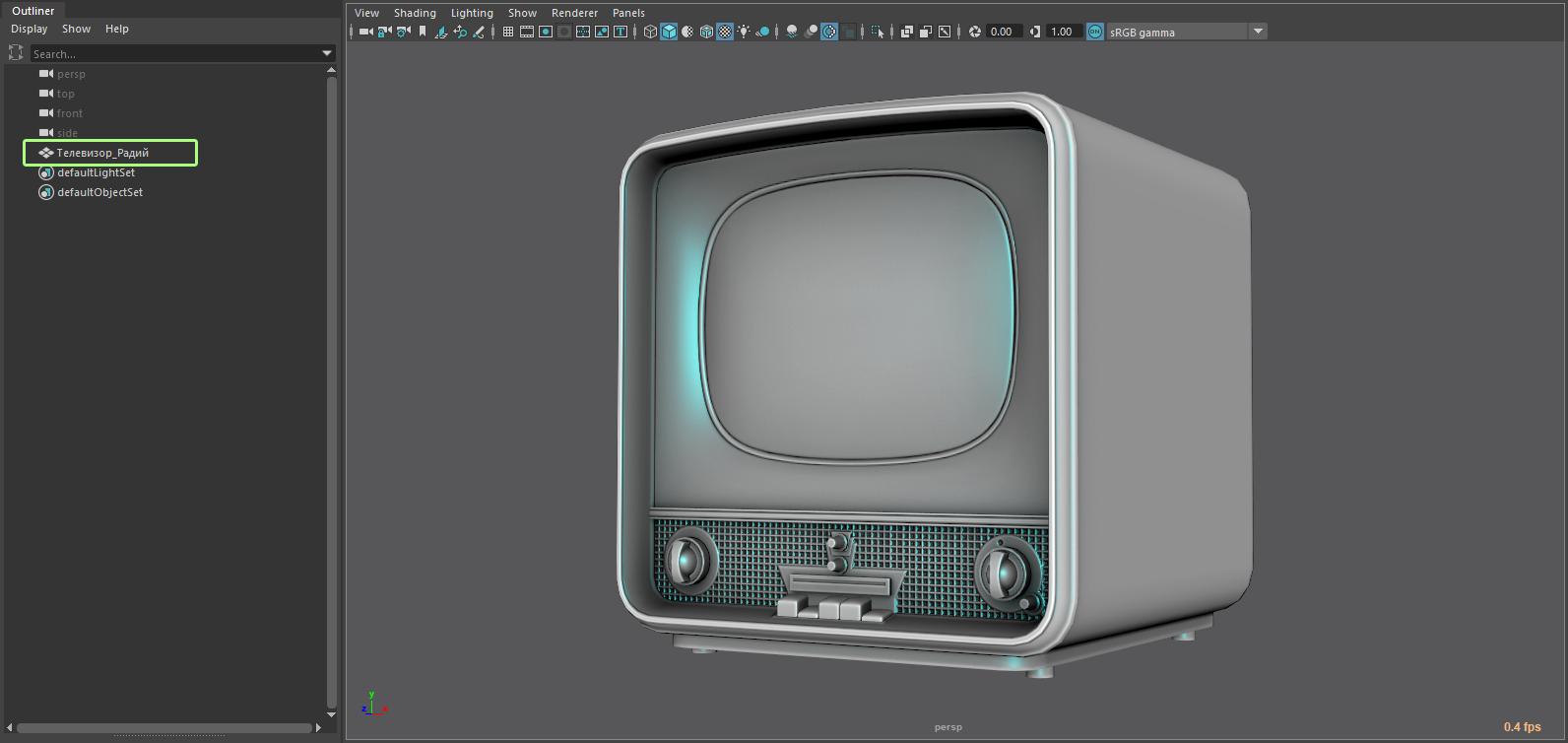
Task: Toggle color management ON button
Action: (1095, 32)
